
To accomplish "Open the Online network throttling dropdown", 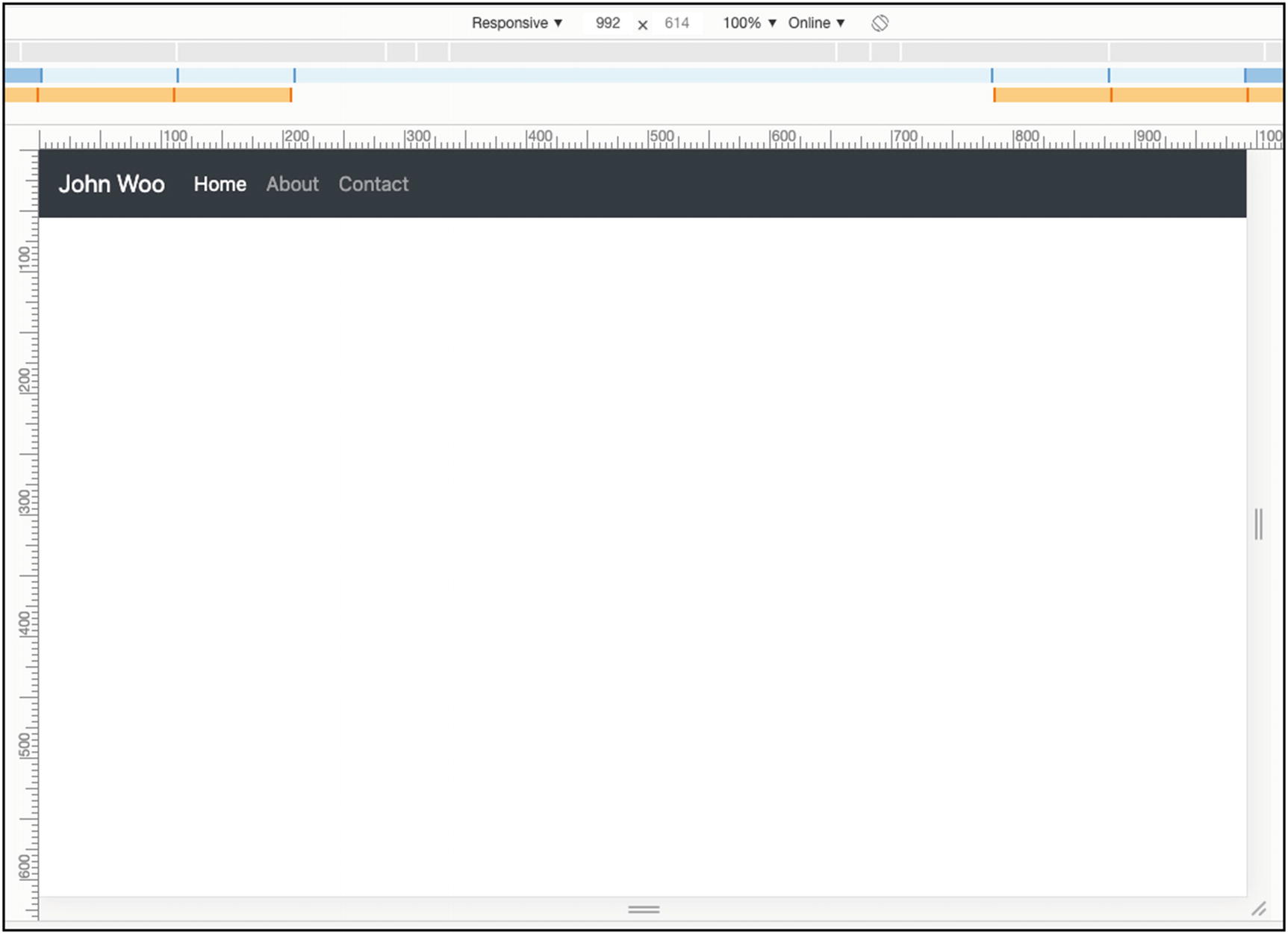I will tap(816, 23).
